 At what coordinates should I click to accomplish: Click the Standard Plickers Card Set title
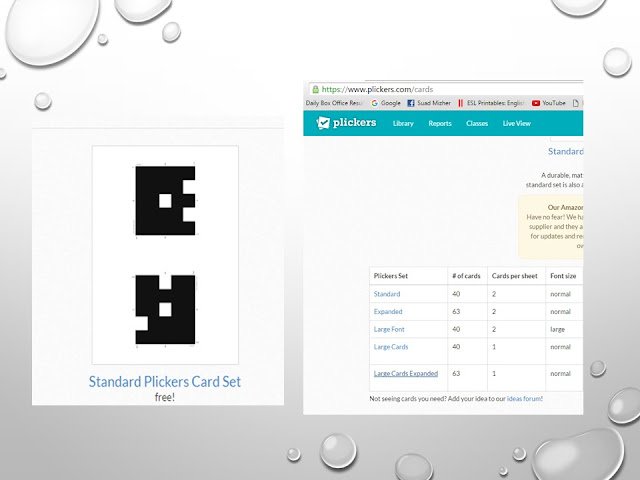coord(165,382)
